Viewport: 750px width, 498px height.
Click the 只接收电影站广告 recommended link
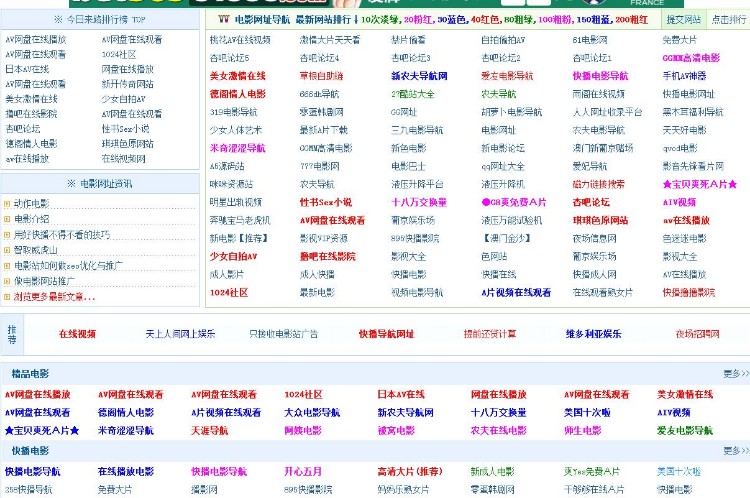[283, 334]
